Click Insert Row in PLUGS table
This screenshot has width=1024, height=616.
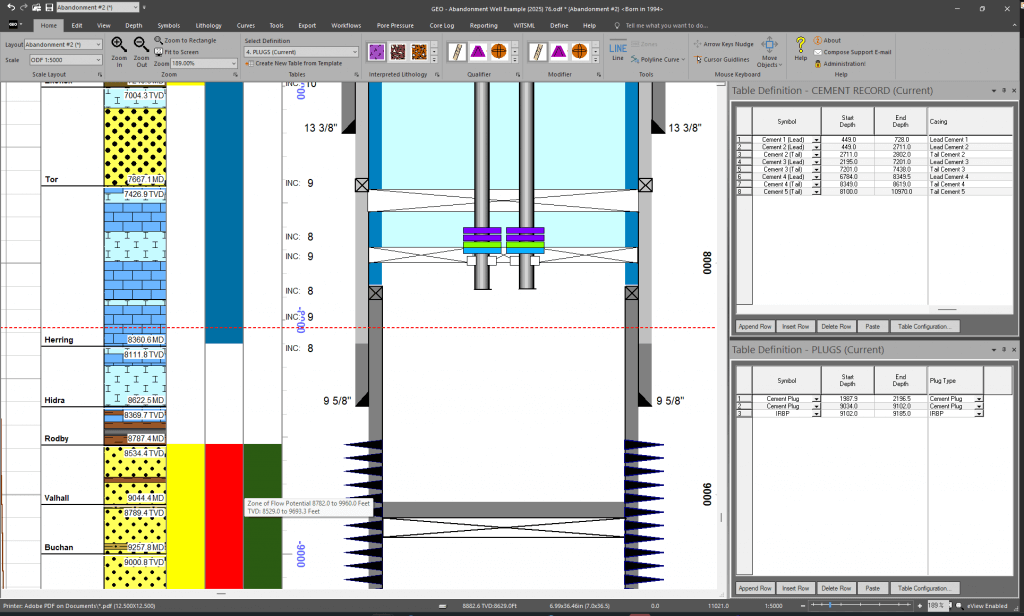point(795,589)
